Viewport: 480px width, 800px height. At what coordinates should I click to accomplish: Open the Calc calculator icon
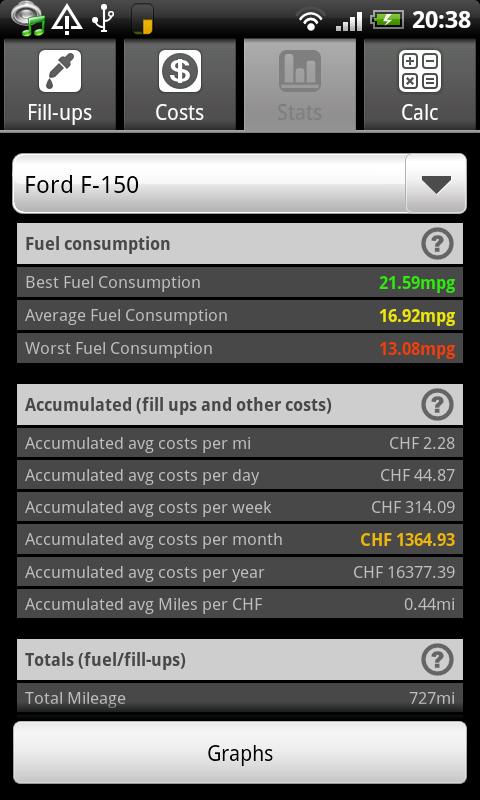point(420,71)
